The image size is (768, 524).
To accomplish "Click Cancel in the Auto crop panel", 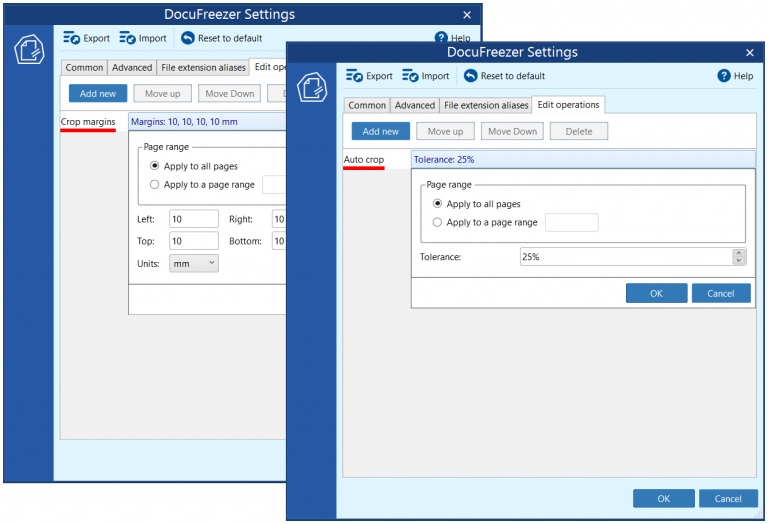I will (720, 293).
